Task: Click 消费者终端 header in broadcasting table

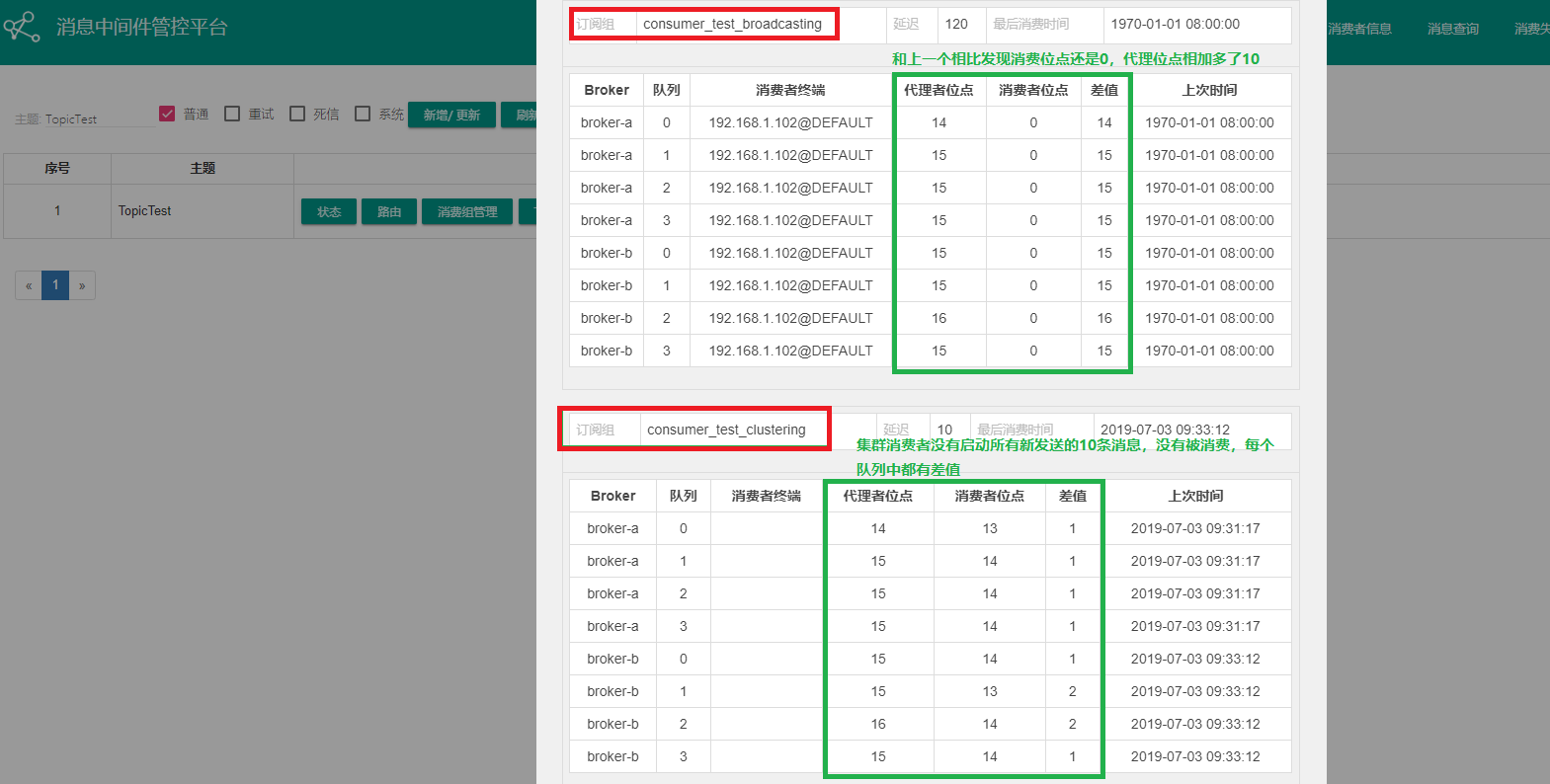Action: [x=790, y=90]
